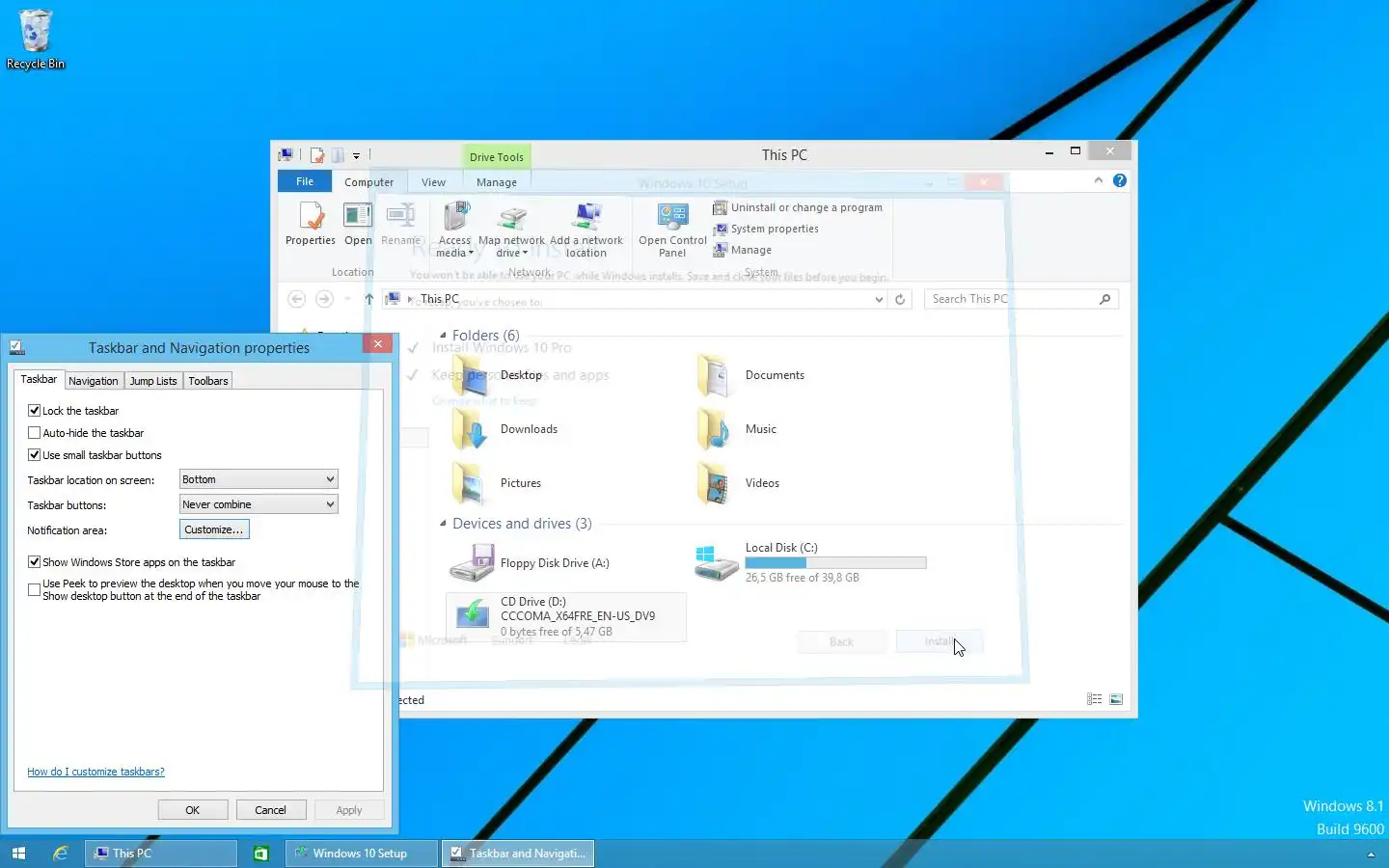
Task: Click Taskbar and Navigation taskbar button
Action: tap(518, 854)
